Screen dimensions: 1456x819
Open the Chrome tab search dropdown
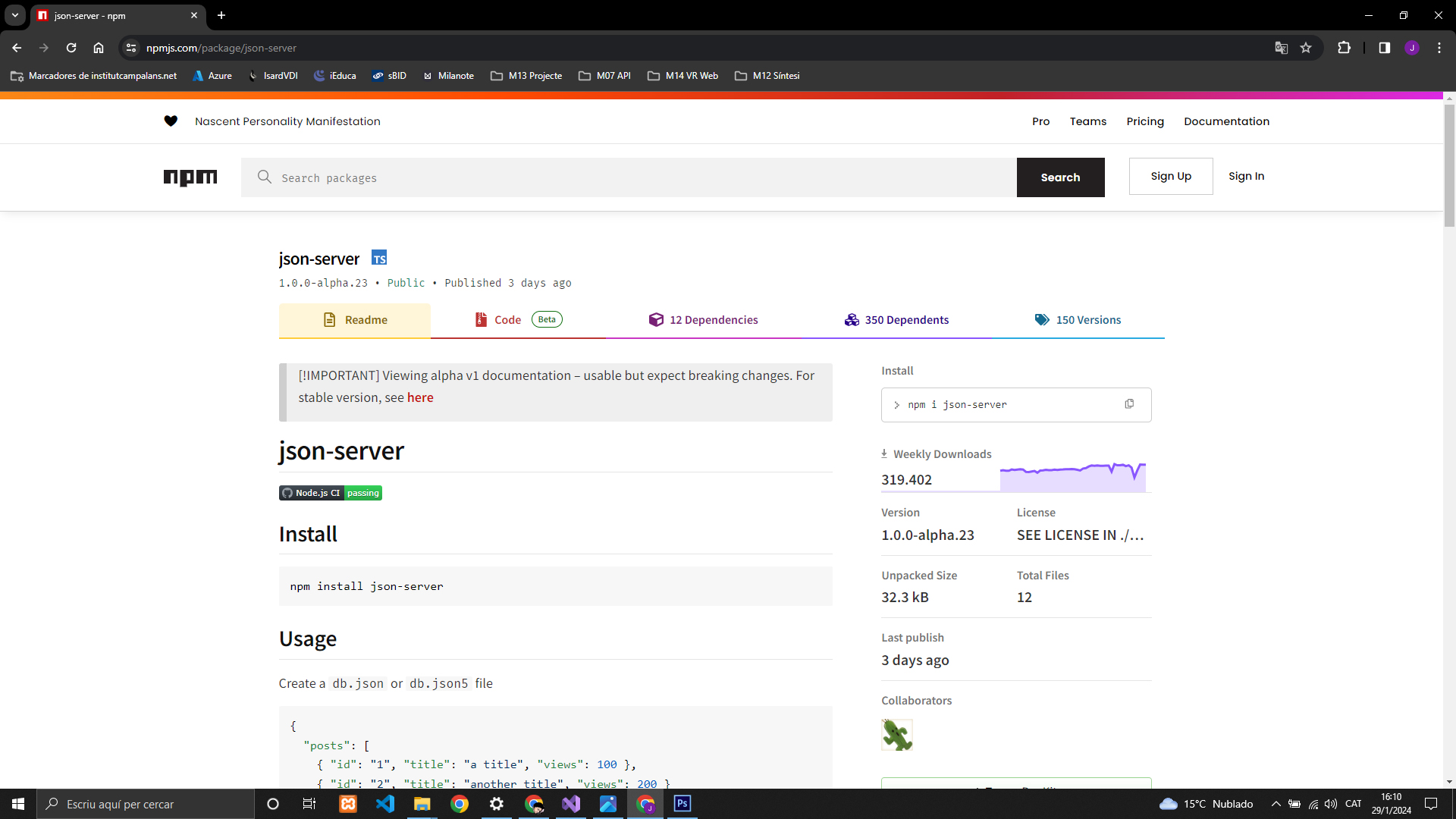click(14, 15)
